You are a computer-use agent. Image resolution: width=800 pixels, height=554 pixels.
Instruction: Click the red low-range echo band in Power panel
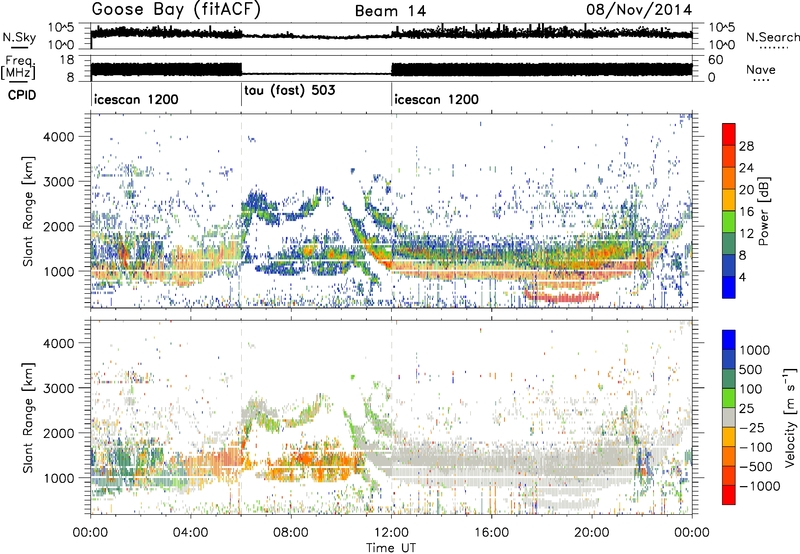click(561, 296)
